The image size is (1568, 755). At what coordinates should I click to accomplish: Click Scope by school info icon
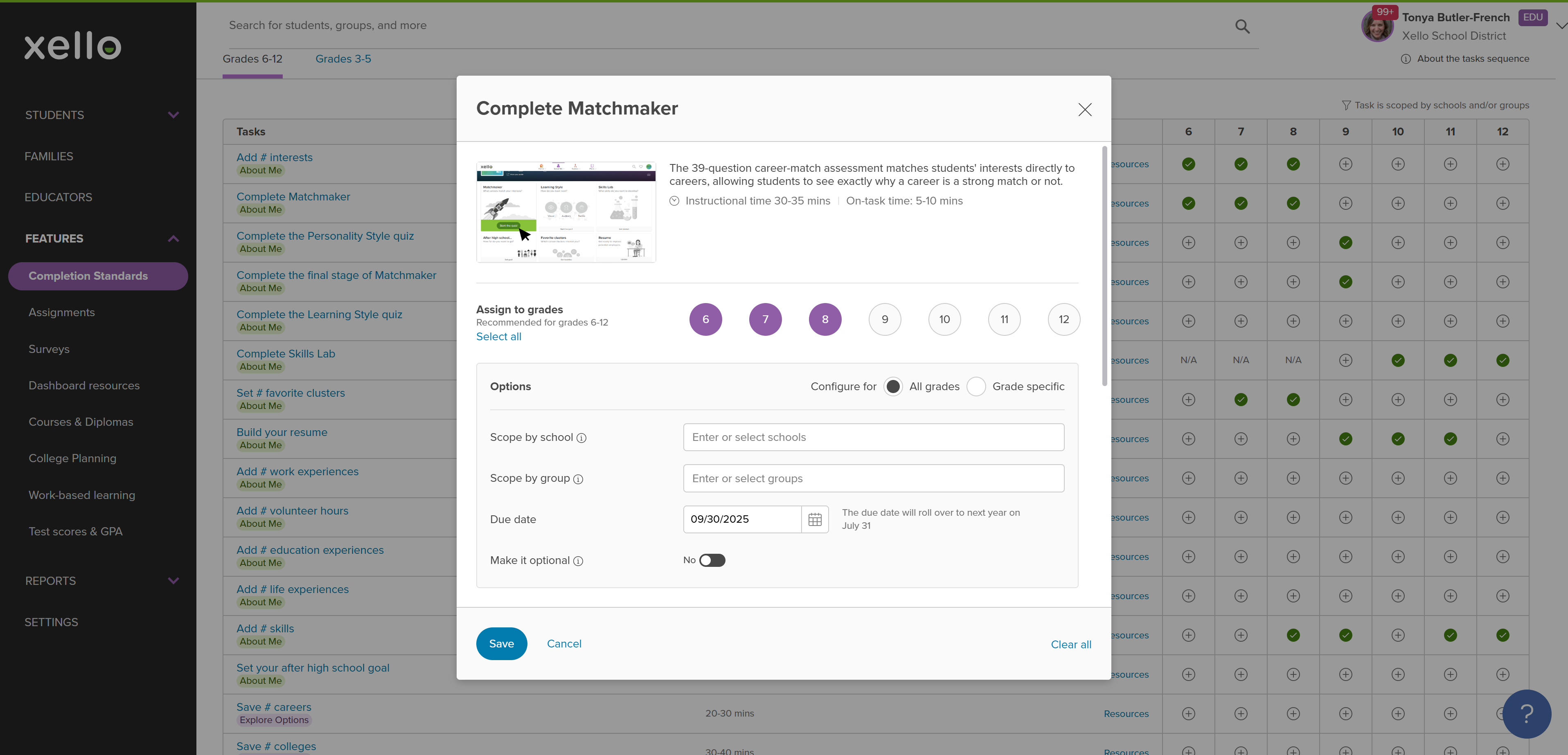(581, 438)
